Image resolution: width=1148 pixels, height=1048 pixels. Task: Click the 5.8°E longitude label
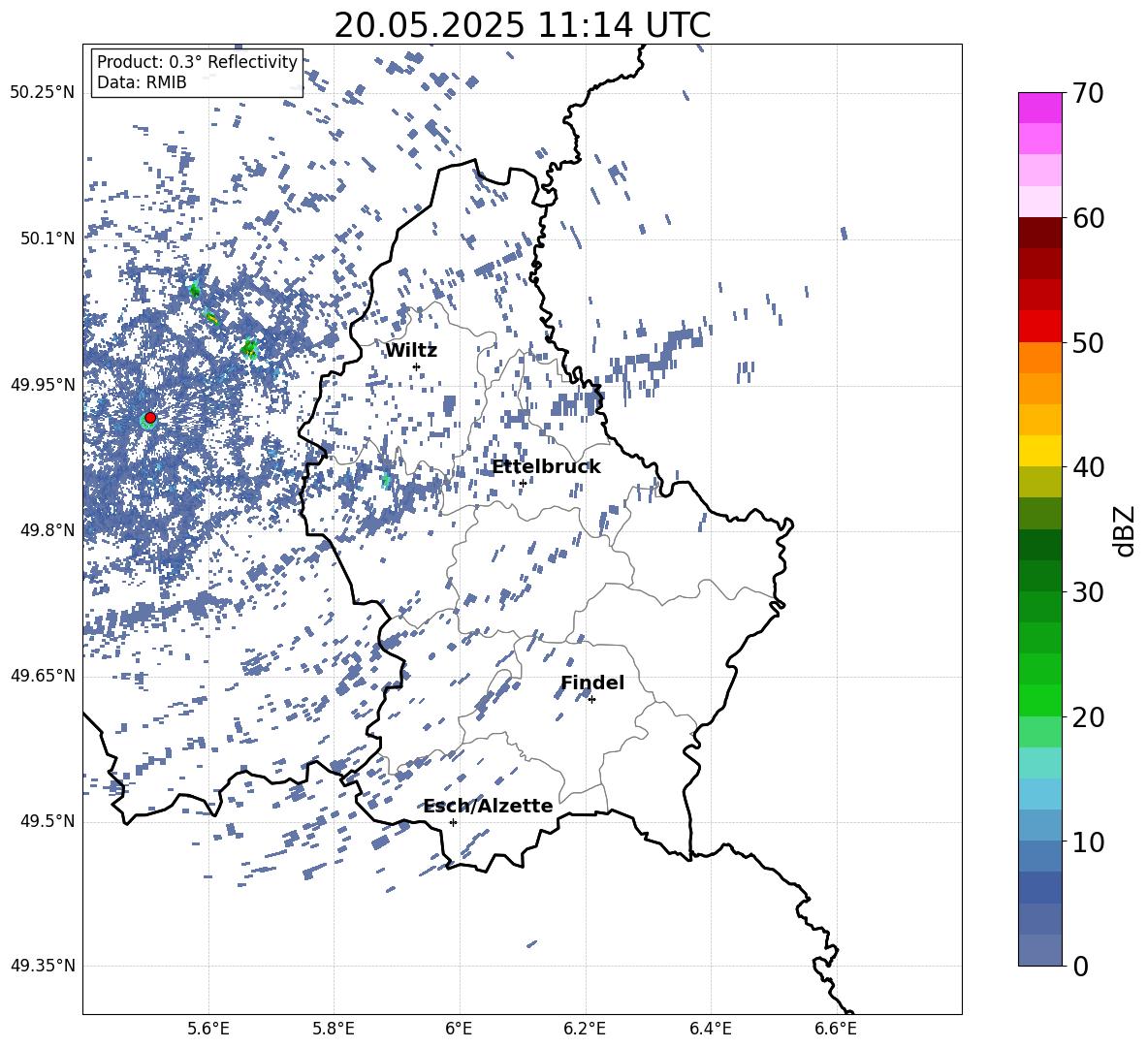pyautogui.click(x=334, y=1029)
